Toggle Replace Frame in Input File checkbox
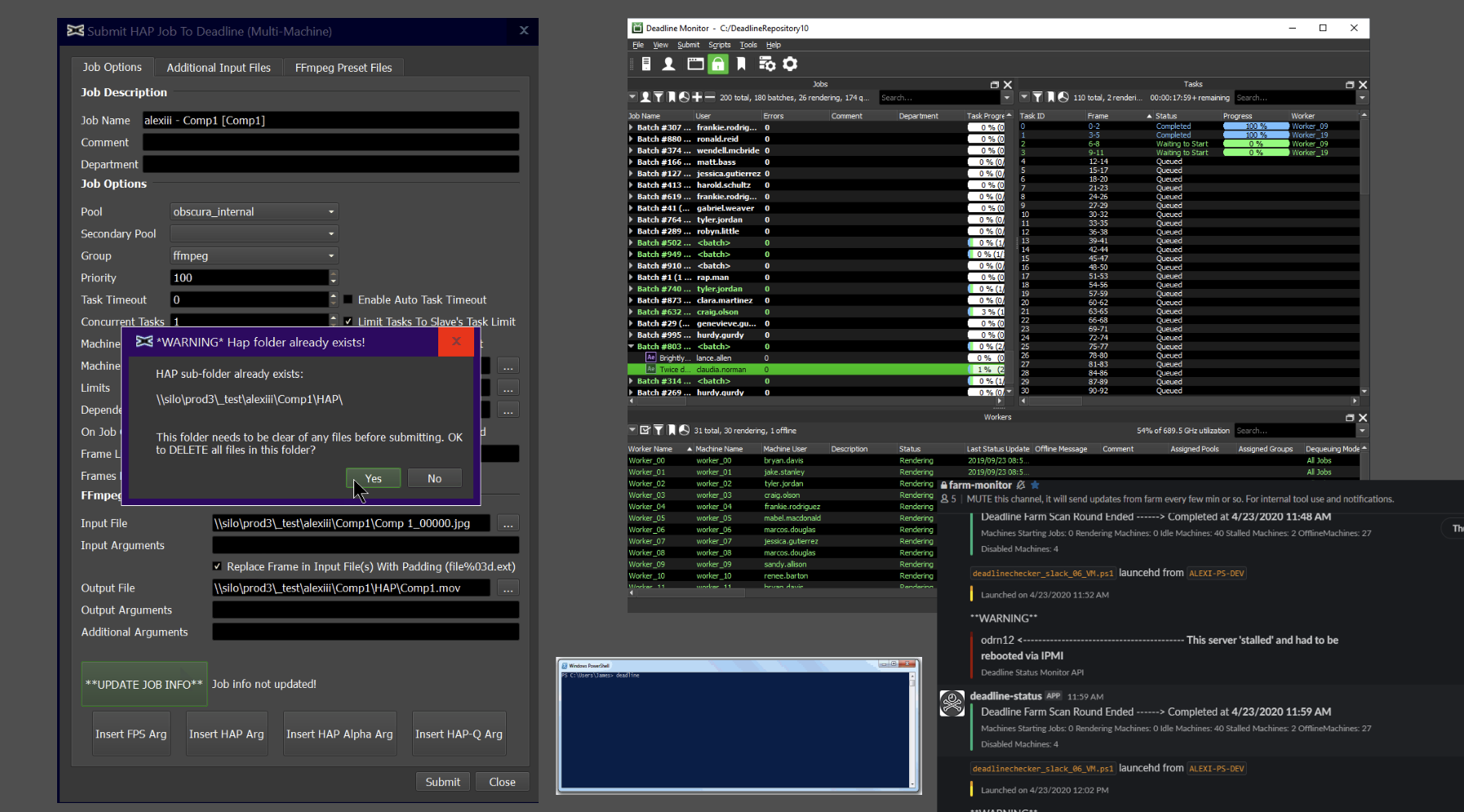The height and width of the screenshot is (812, 1464). (217, 566)
